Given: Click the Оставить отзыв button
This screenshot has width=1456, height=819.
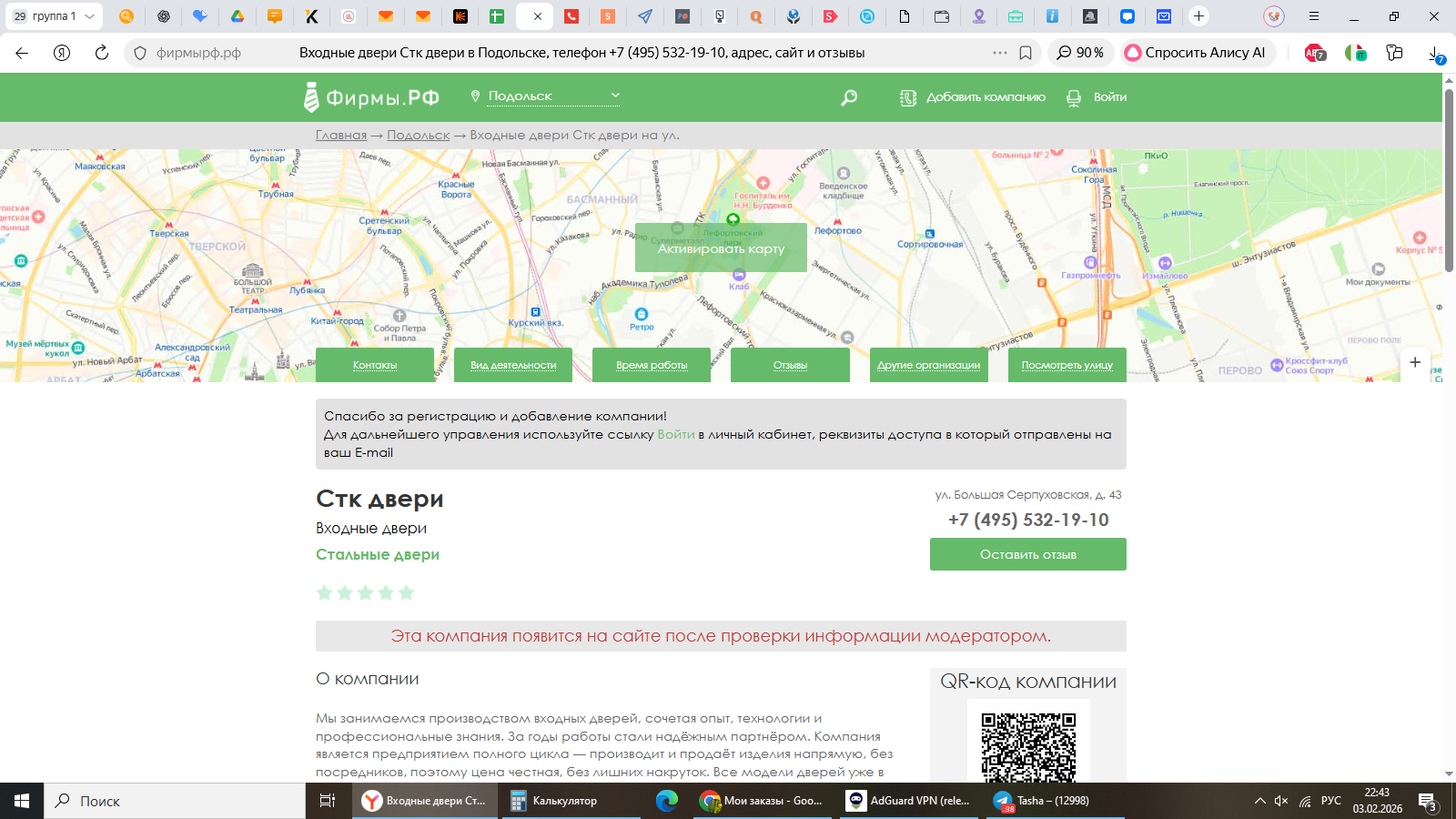Looking at the screenshot, I should 1028,554.
